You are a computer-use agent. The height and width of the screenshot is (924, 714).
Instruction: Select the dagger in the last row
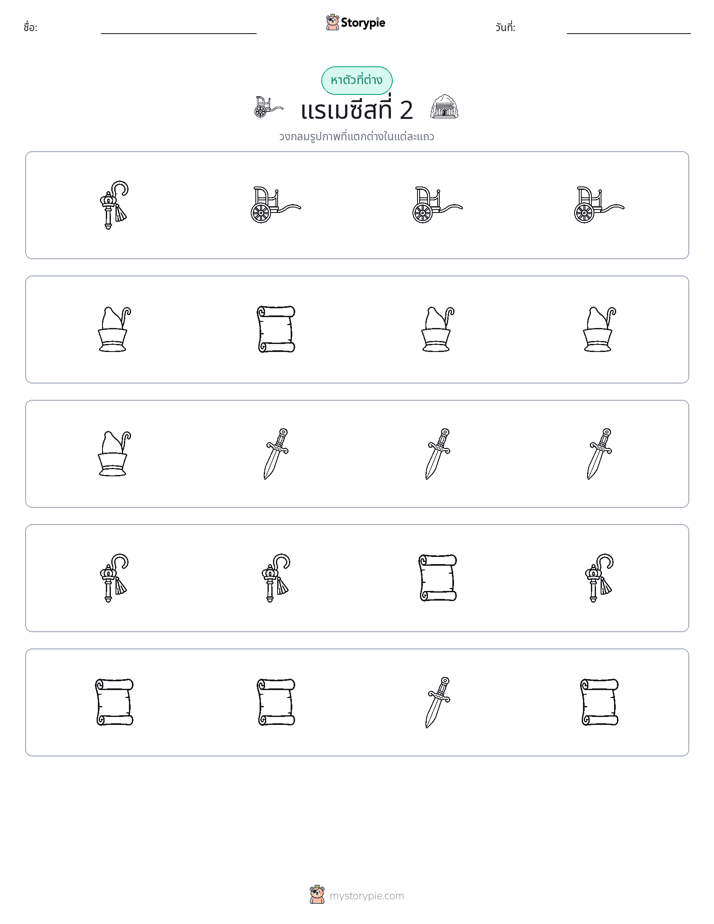[438, 702]
